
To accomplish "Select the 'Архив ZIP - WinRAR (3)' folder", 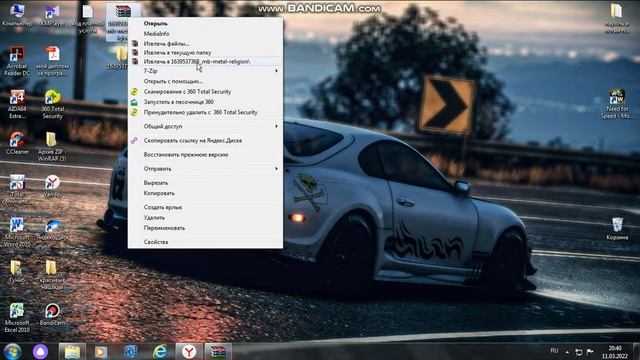I will pos(52,147).
